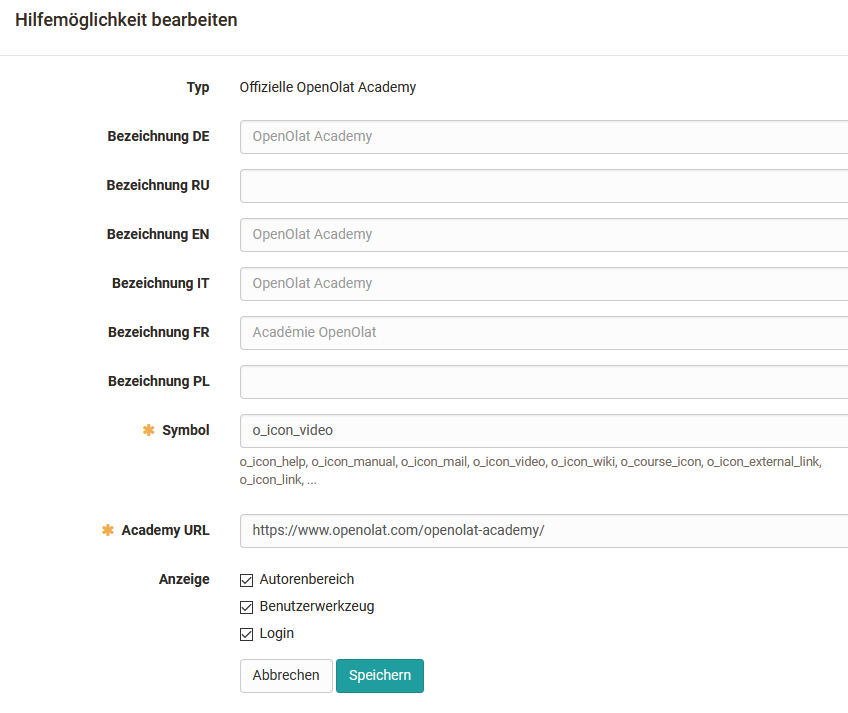This screenshot has height=713, width=848.
Task: Click the empty Bezeichnung PL text field
Action: coord(543,382)
